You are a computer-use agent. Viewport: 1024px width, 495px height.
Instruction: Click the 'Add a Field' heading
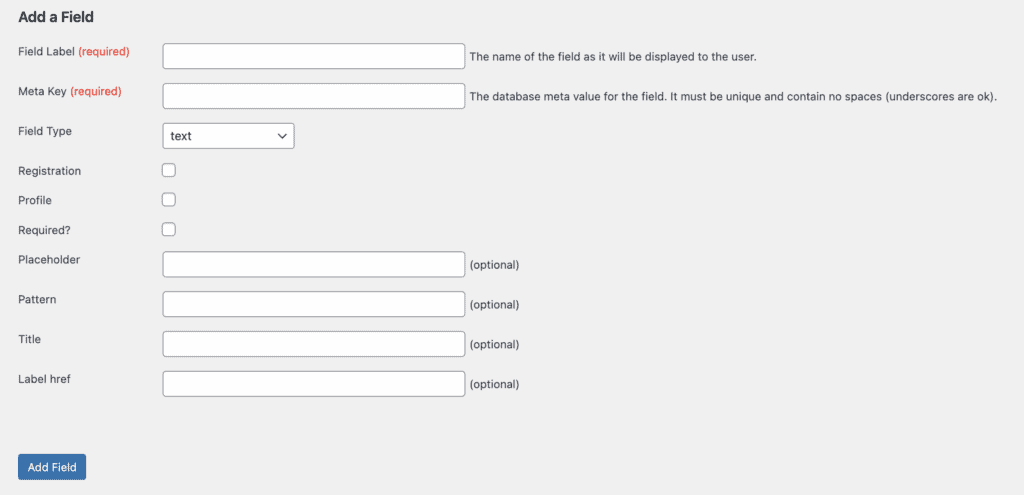point(56,18)
